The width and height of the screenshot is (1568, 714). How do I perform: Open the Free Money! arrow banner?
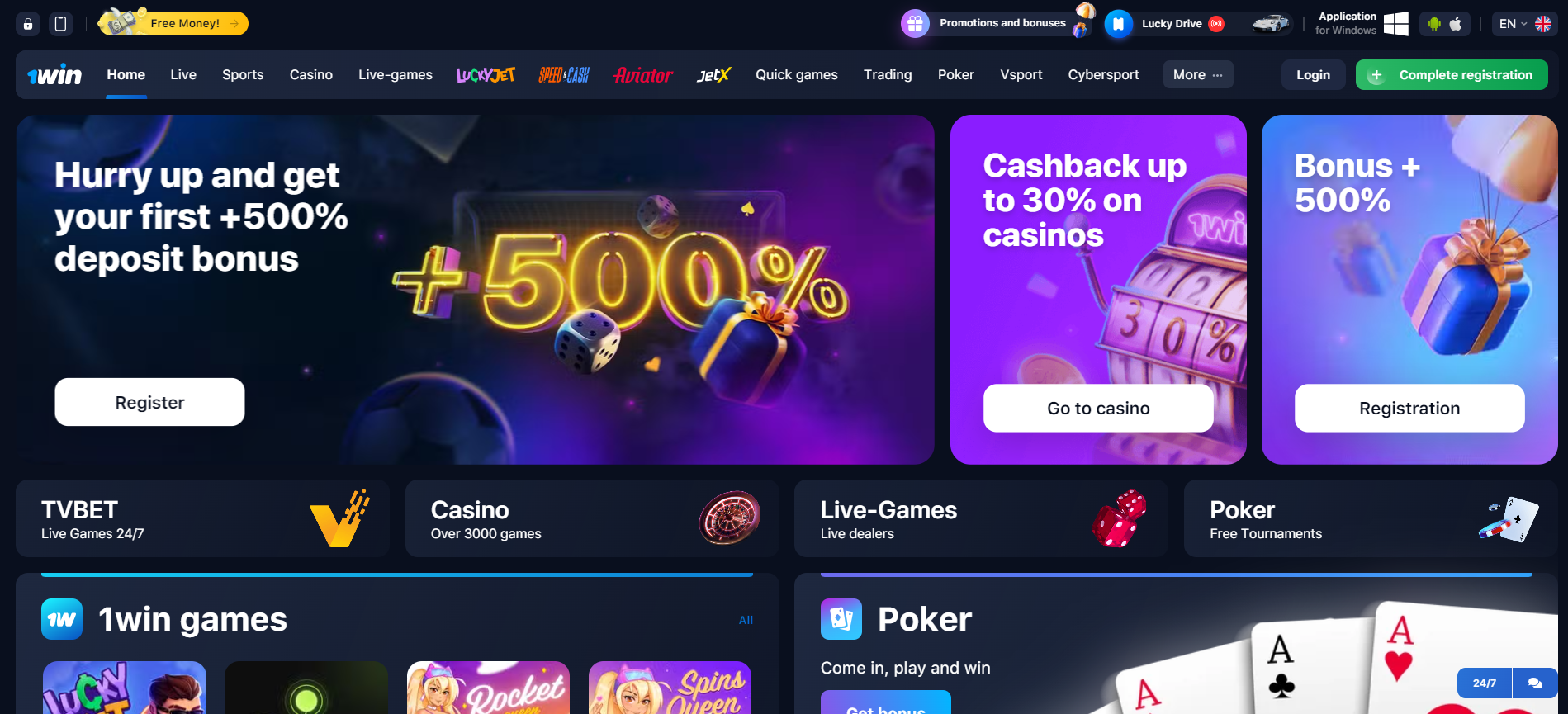click(173, 23)
